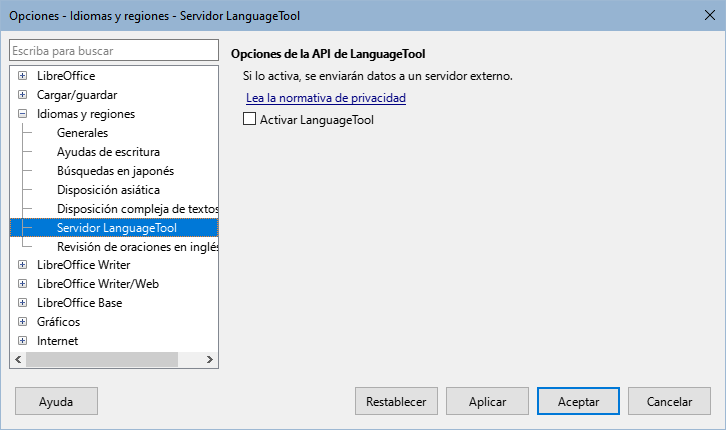Close the Opciones dialog window
Viewport: 726px width, 430px height.
pyautogui.click(x=709, y=15)
